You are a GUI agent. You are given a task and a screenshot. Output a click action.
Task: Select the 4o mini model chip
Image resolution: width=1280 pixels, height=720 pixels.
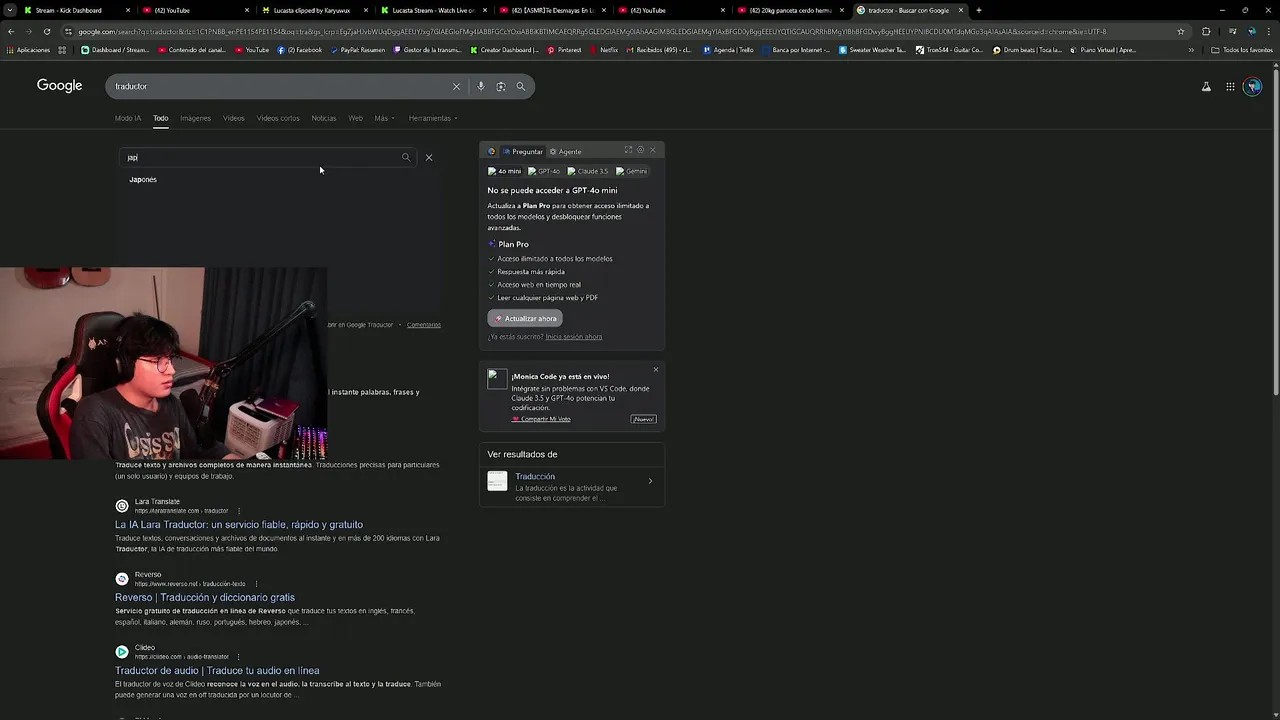point(504,171)
